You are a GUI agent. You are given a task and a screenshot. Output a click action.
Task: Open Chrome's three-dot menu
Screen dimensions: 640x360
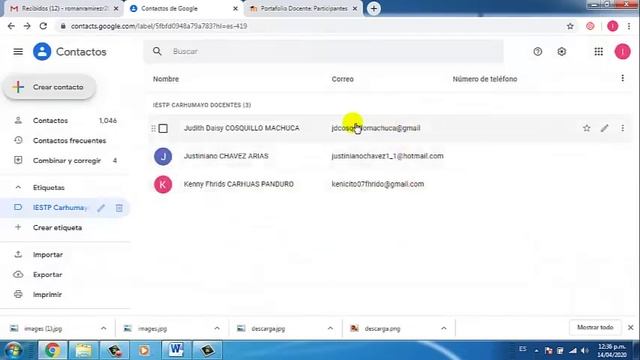[x=629, y=26]
